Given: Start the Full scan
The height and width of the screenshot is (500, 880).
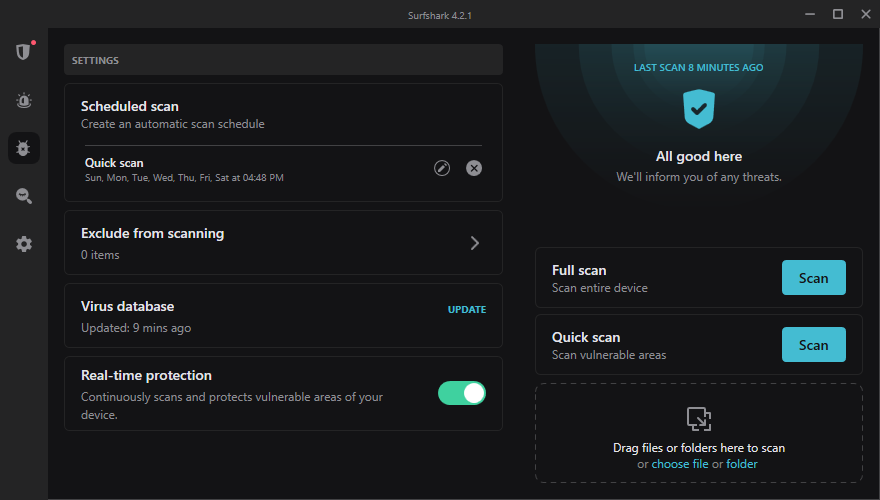Looking at the screenshot, I should [x=813, y=278].
